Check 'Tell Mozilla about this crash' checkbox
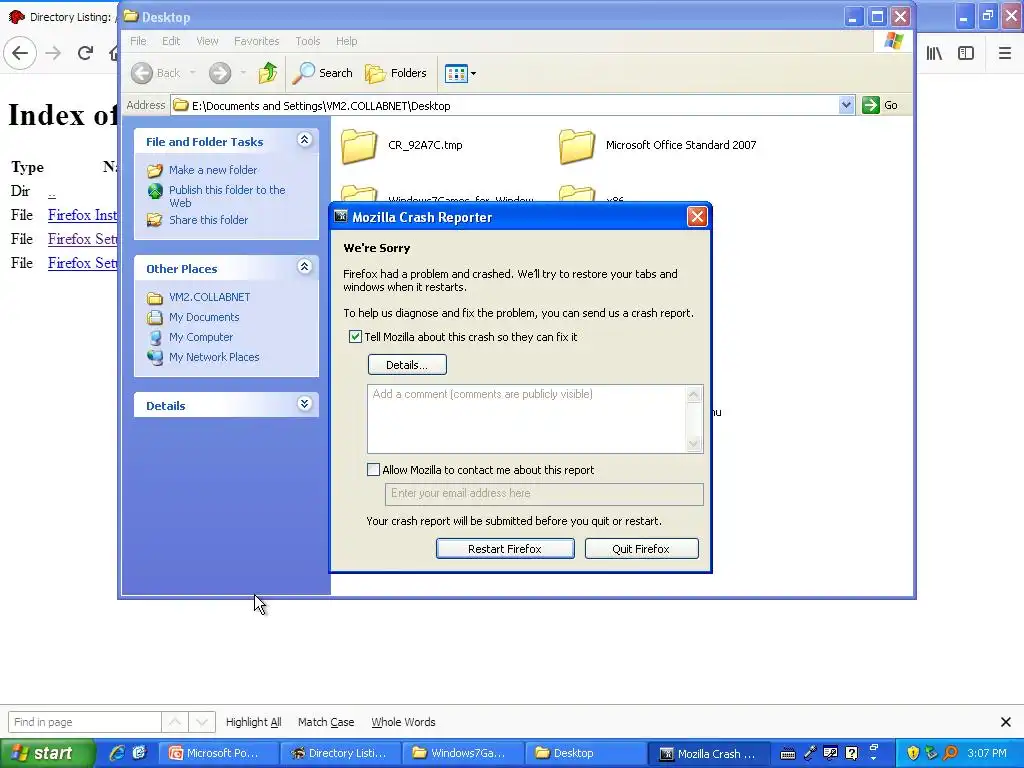 [x=355, y=337]
